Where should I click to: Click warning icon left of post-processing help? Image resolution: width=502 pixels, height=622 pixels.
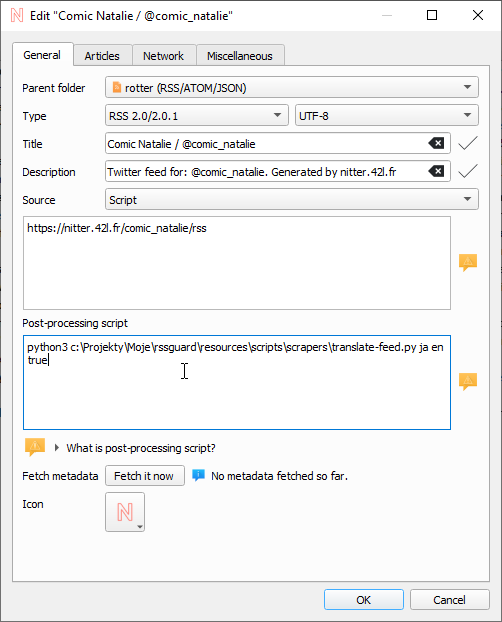(x=35, y=447)
